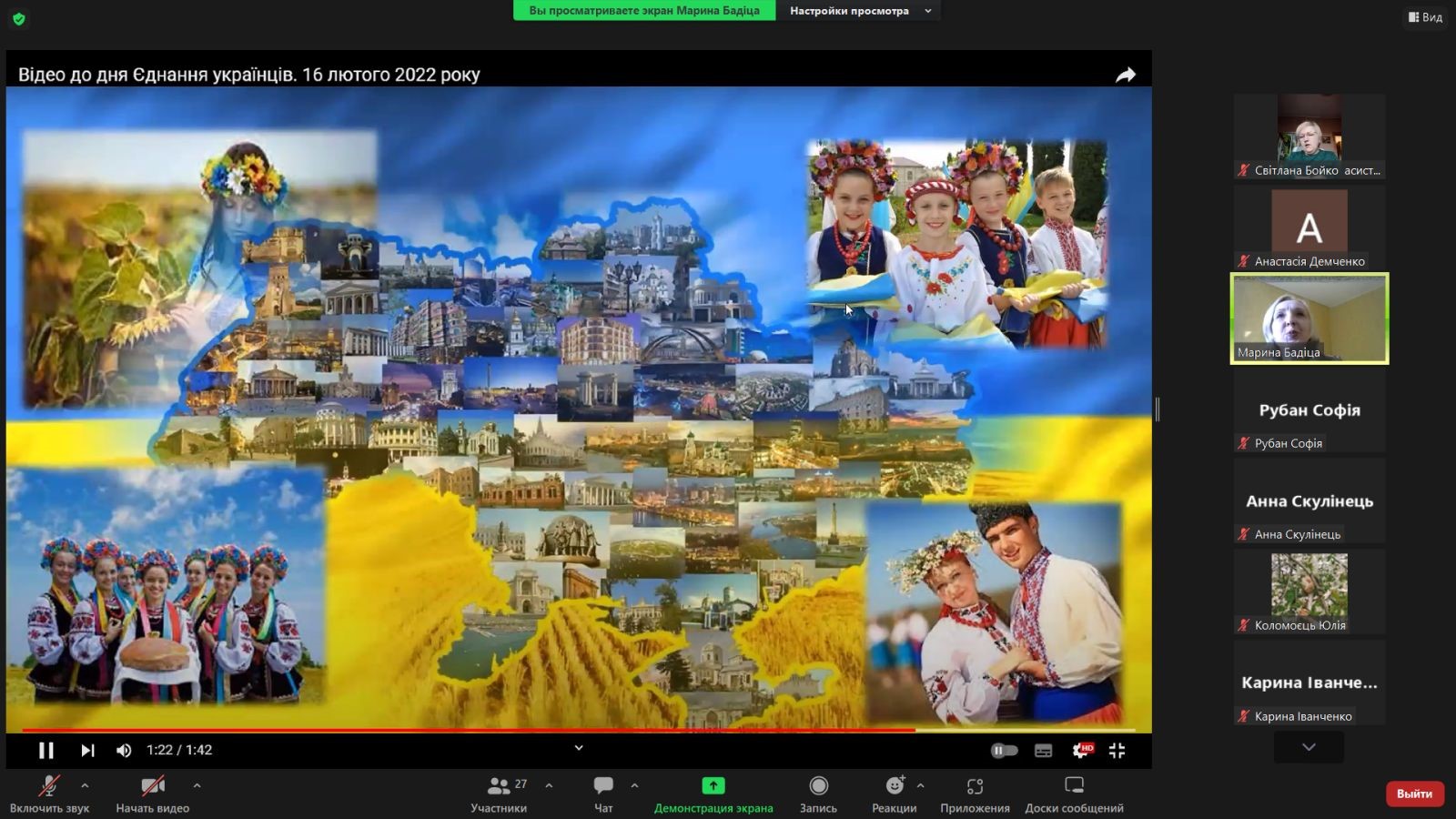1456x819 pixels.
Task: Start a recording with the Запись icon
Action: [x=819, y=793]
